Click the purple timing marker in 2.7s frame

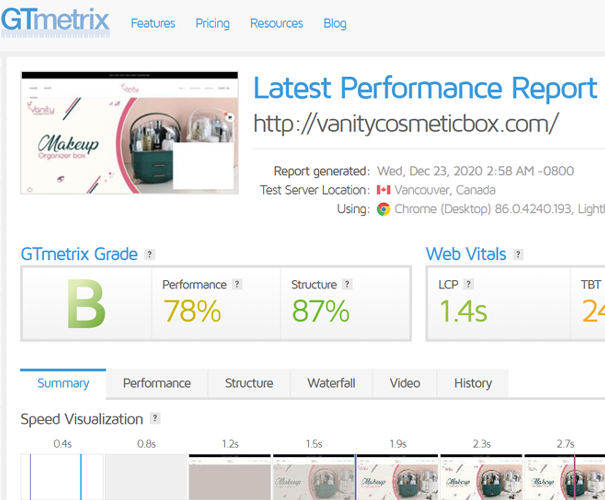pos(575,477)
